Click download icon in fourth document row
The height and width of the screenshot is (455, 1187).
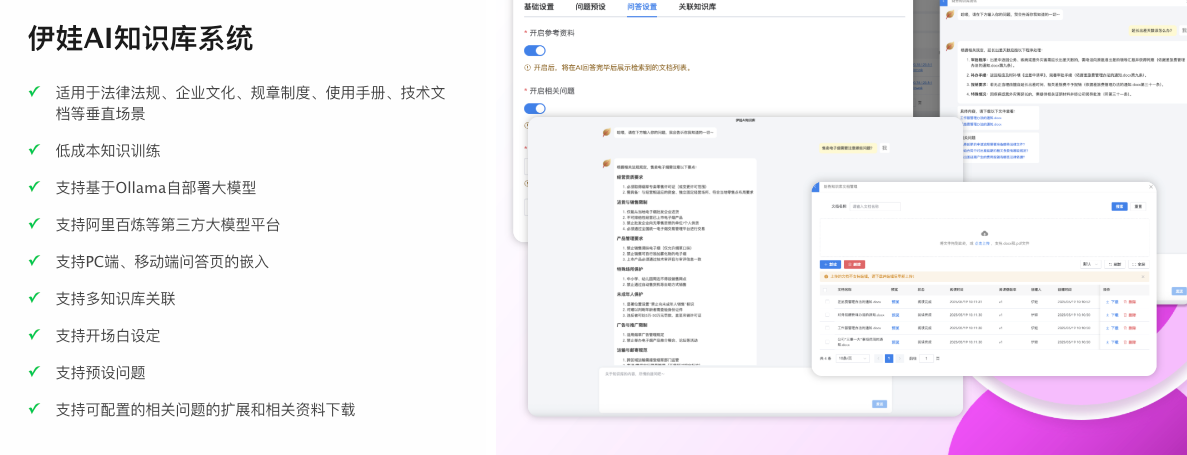1108,342
